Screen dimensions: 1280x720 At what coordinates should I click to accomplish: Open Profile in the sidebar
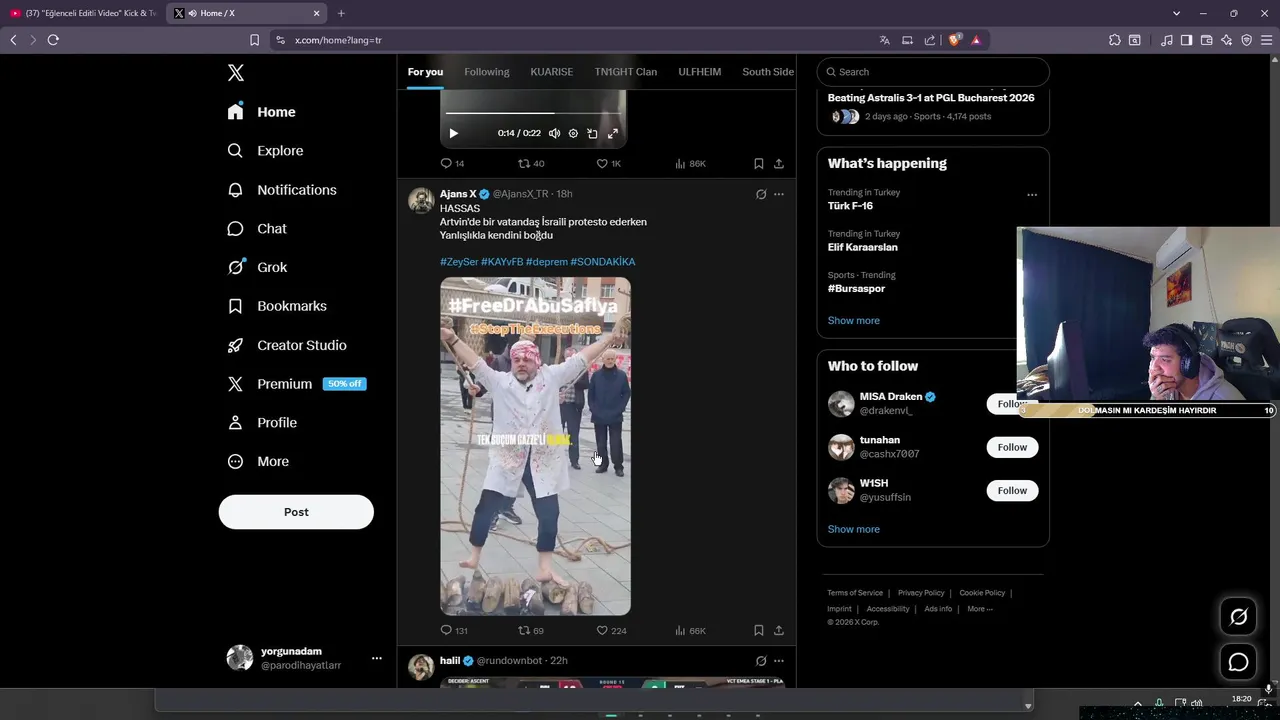[x=262, y=423]
